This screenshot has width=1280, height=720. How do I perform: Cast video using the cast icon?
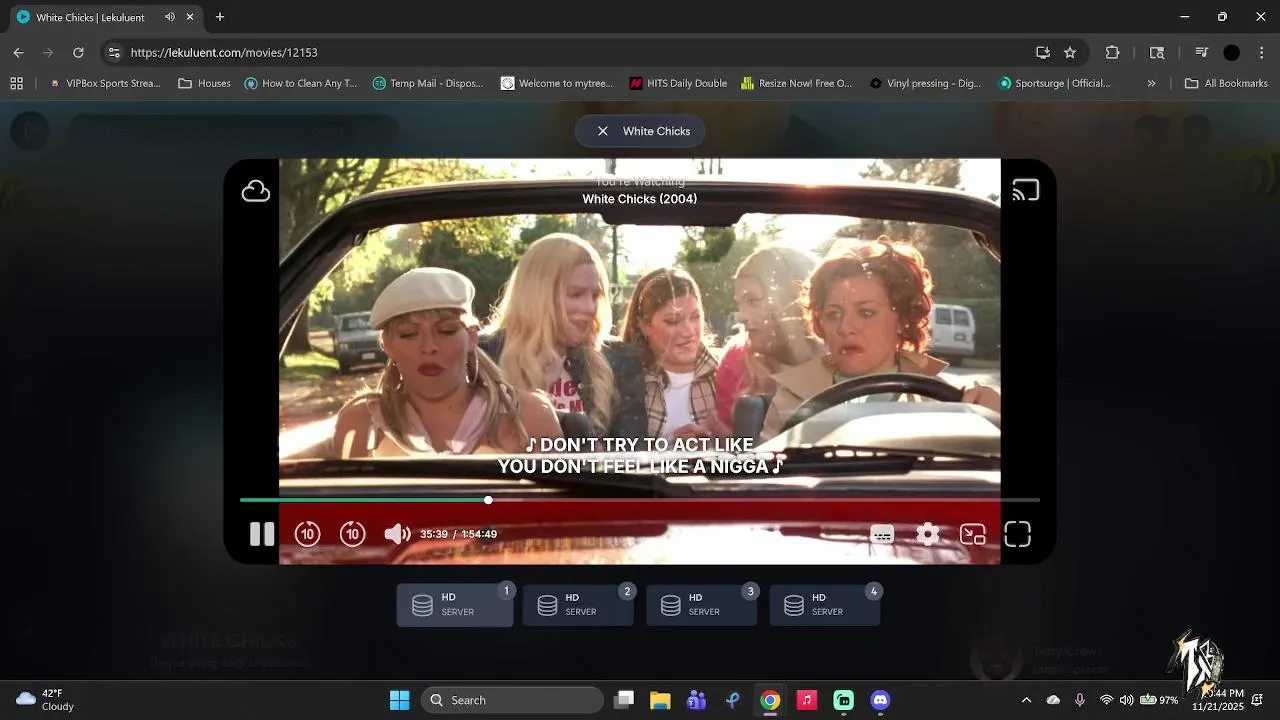click(1025, 191)
